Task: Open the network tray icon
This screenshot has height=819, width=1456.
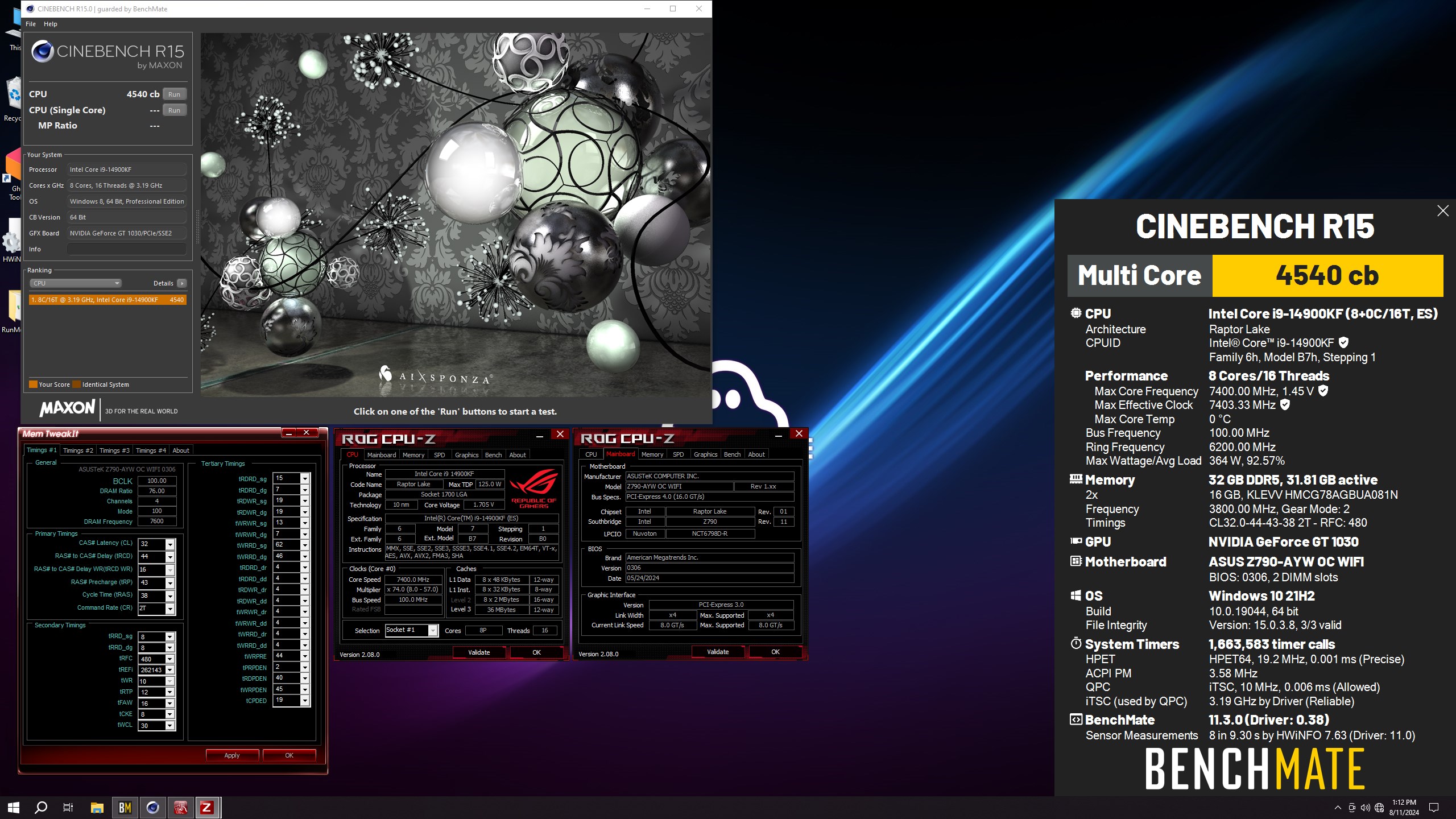Action: [x=1379, y=808]
